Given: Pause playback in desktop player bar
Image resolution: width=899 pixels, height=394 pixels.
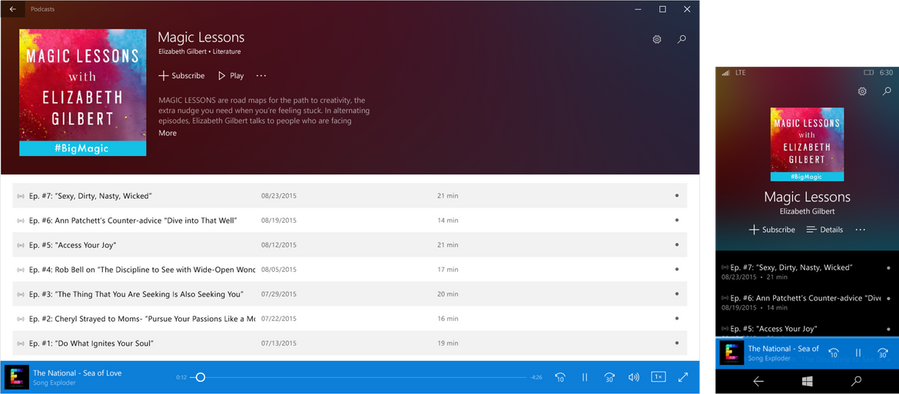Looking at the screenshot, I should 585,377.
